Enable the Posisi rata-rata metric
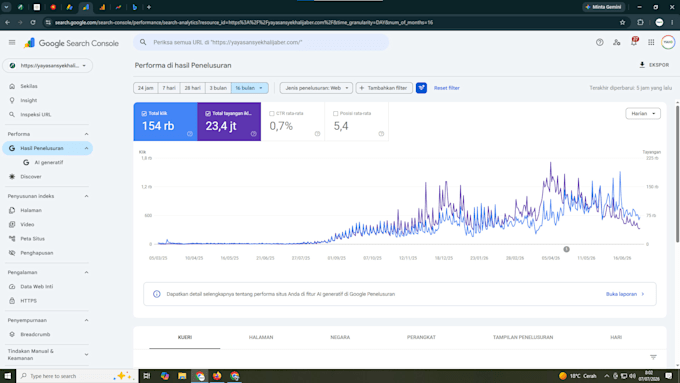 (x=335, y=114)
